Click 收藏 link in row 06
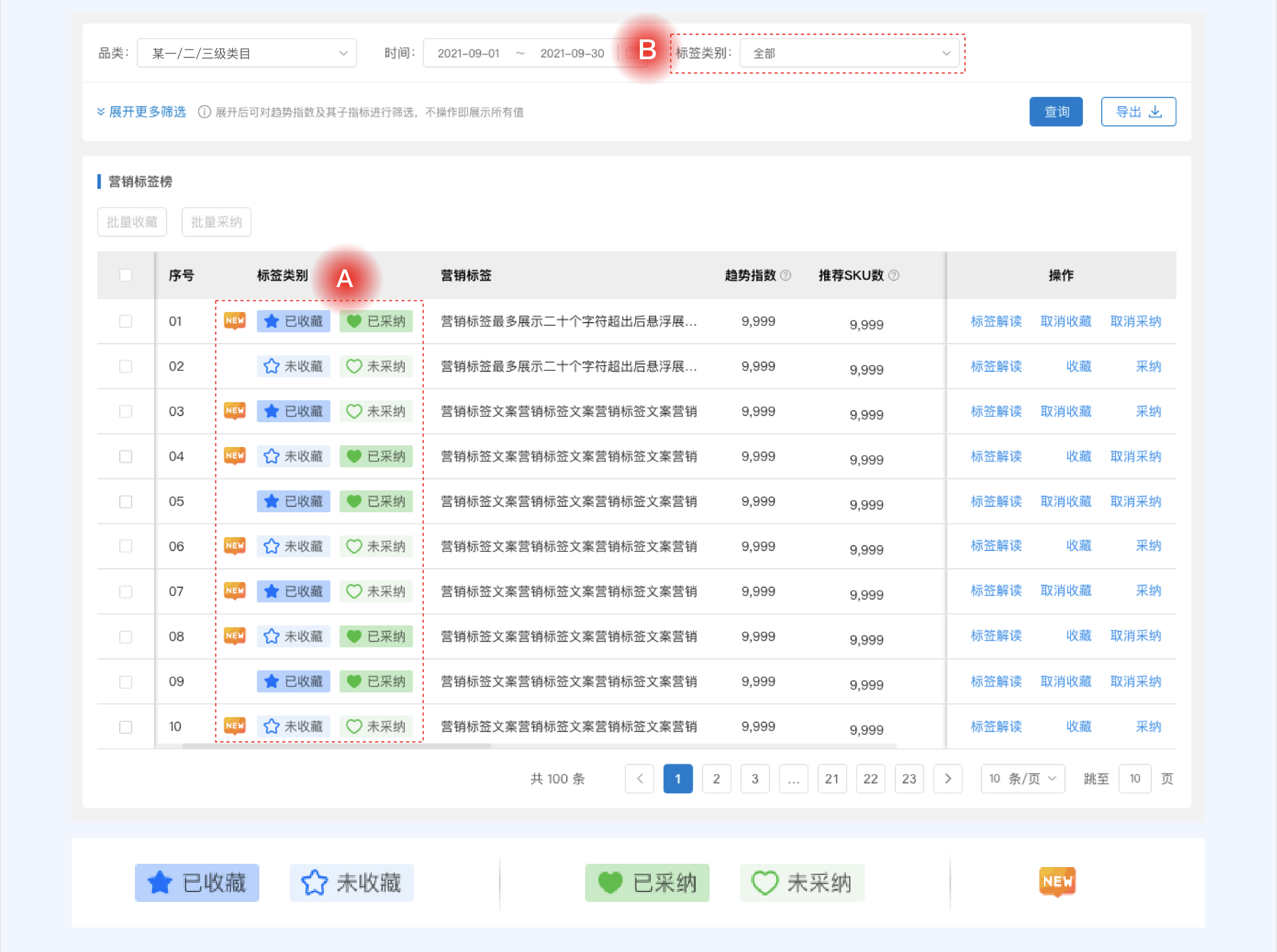This screenshot has height=952, width=1277. (1079, 546)
